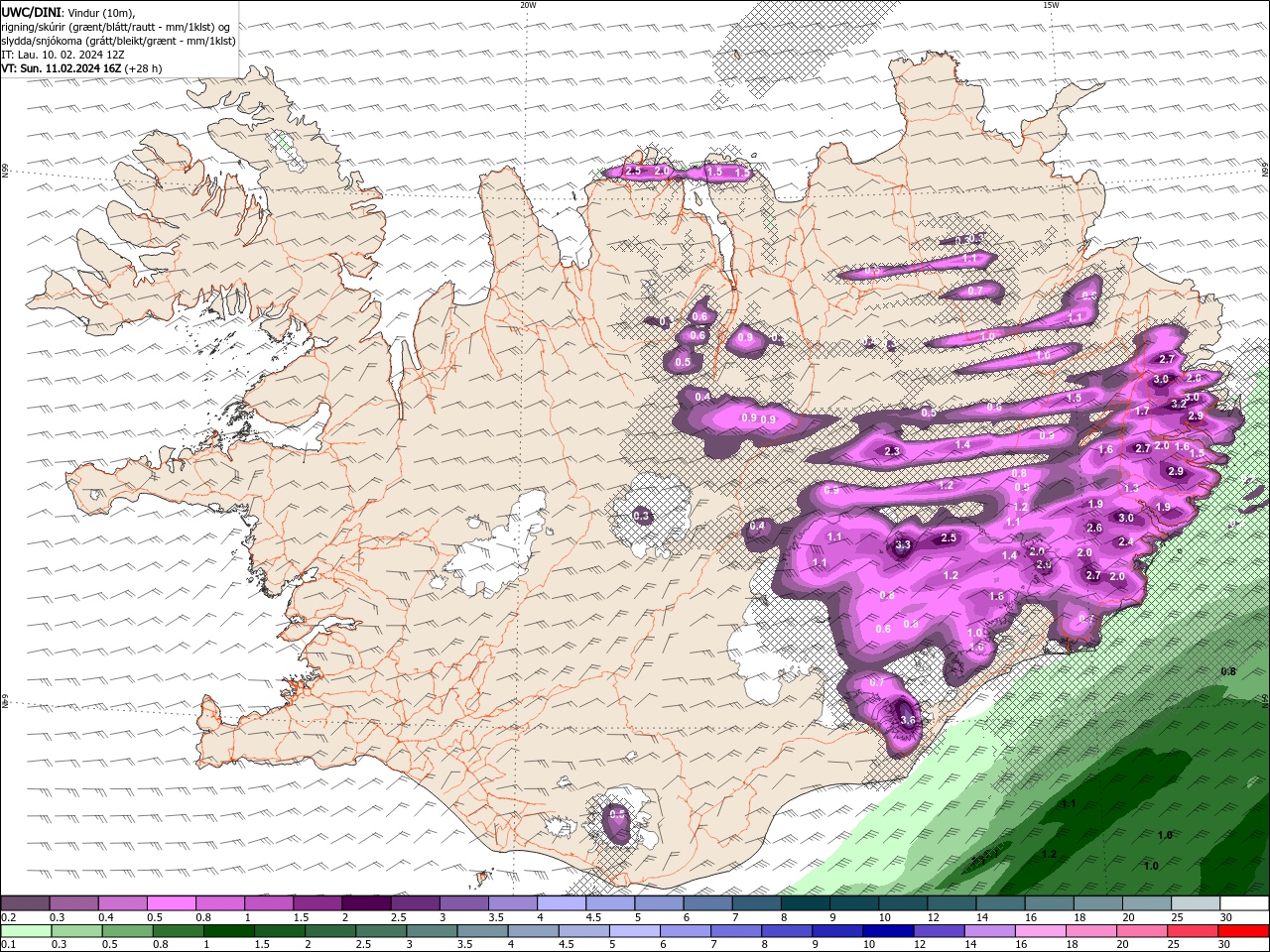The height and width of the screenshot is (952, 1270).
Task: Click the 20W longitude label
Action: (528, 5)
